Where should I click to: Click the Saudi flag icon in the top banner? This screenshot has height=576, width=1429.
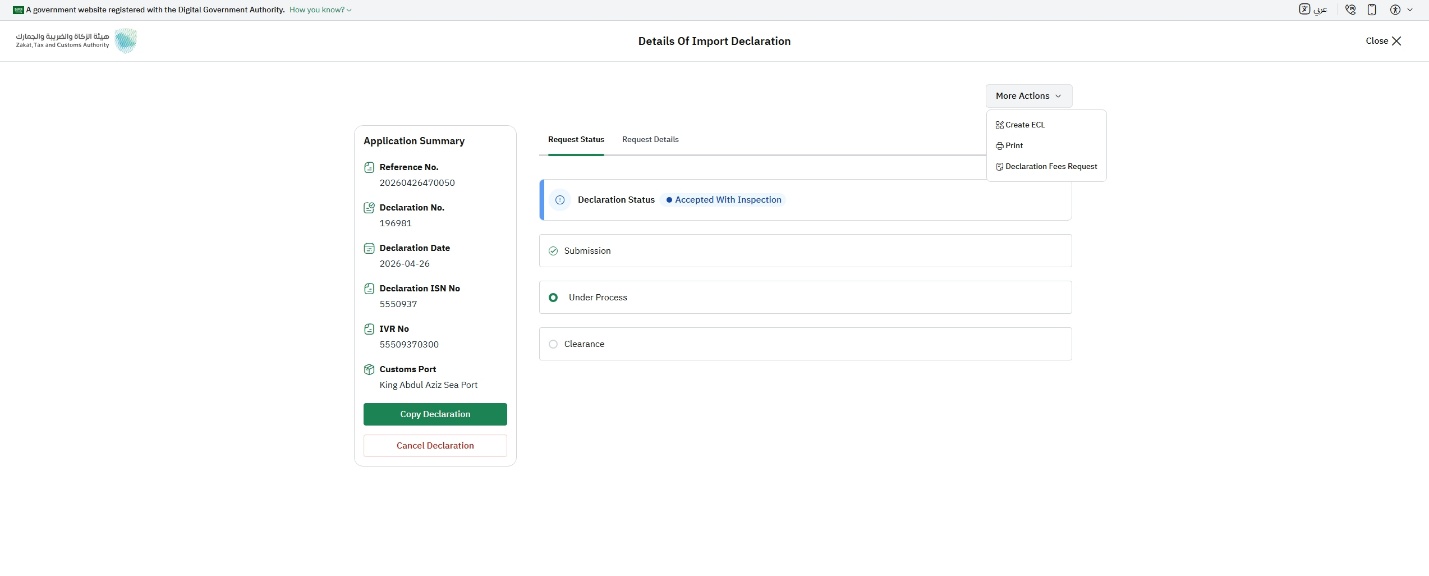coord(18,9)
